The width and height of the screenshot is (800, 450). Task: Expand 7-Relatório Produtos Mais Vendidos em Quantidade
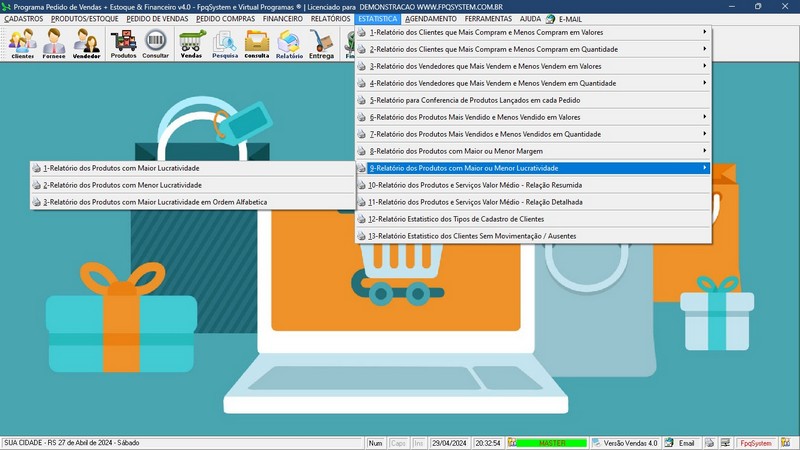533,134
